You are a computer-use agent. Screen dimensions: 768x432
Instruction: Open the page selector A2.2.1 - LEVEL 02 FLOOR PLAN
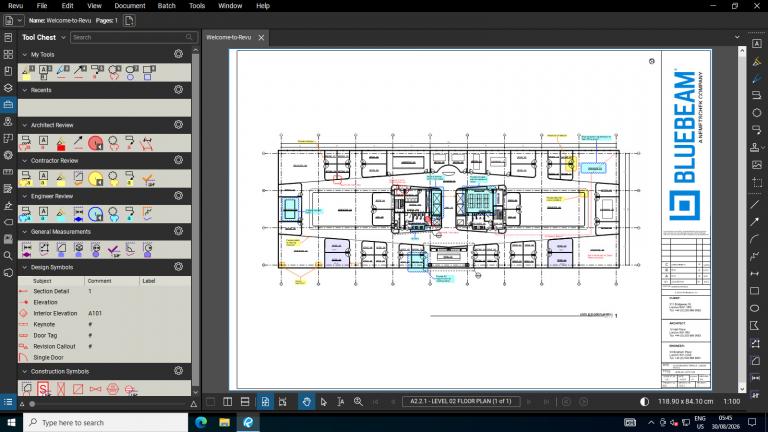(x=461, y=401)
